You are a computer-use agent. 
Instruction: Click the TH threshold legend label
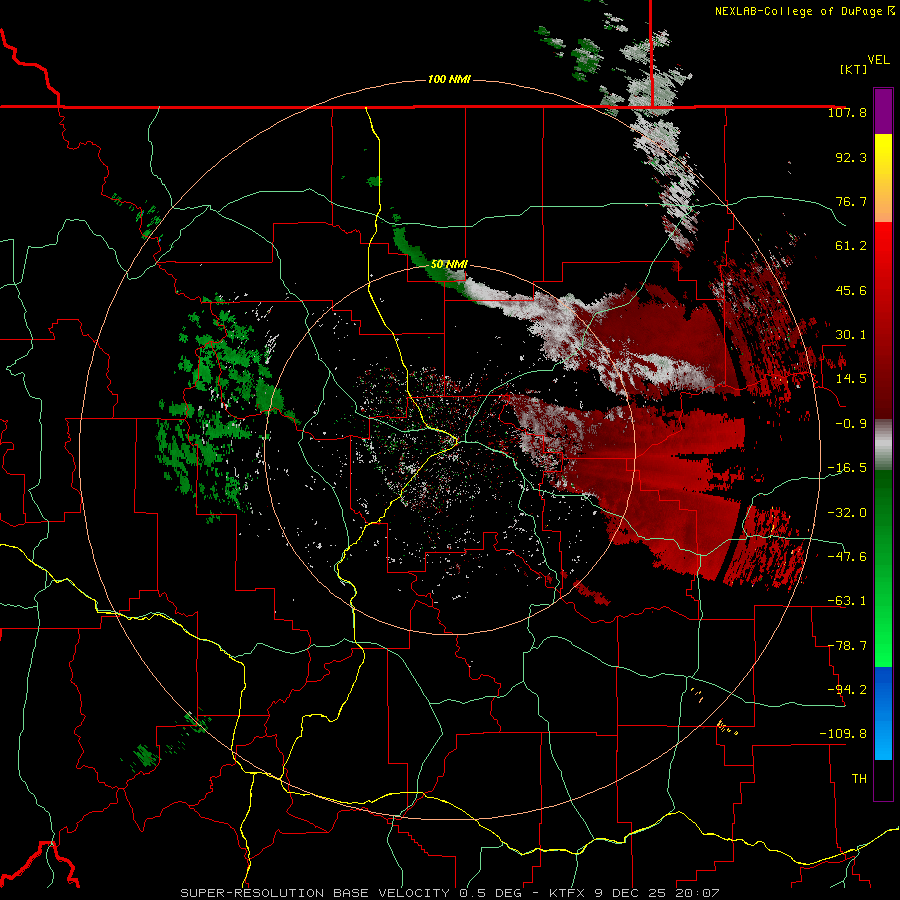tap(859, 779)
